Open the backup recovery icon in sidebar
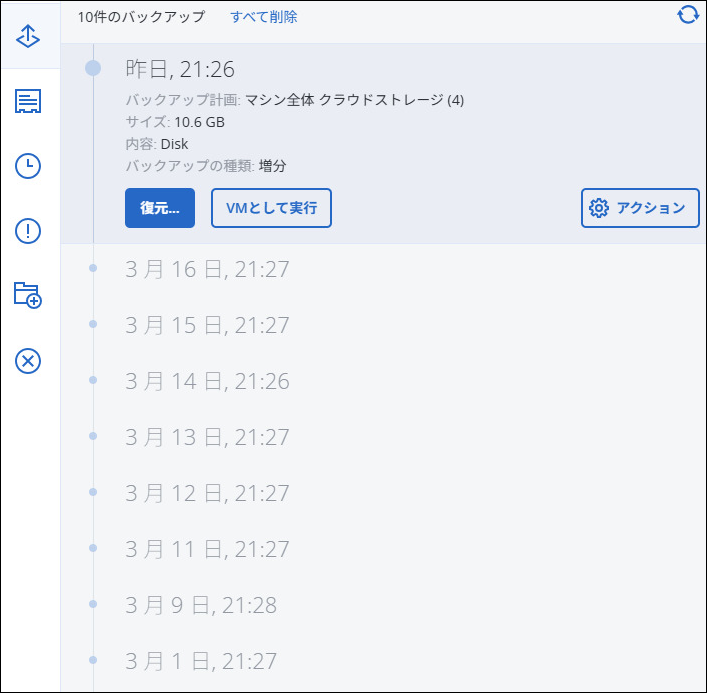 28,36
